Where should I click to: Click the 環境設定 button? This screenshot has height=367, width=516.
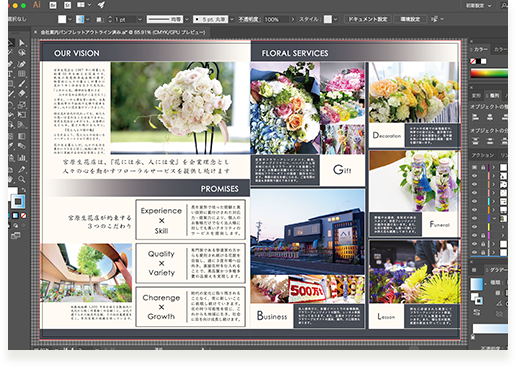tap(410, 19)
